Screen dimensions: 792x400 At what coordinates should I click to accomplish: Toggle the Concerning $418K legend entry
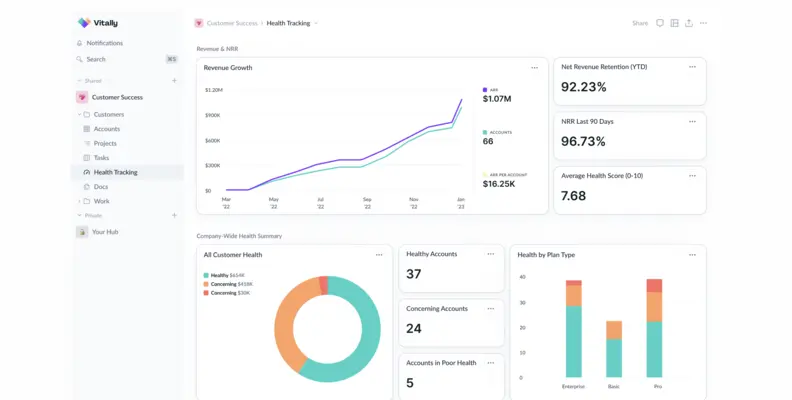[228, 284]
